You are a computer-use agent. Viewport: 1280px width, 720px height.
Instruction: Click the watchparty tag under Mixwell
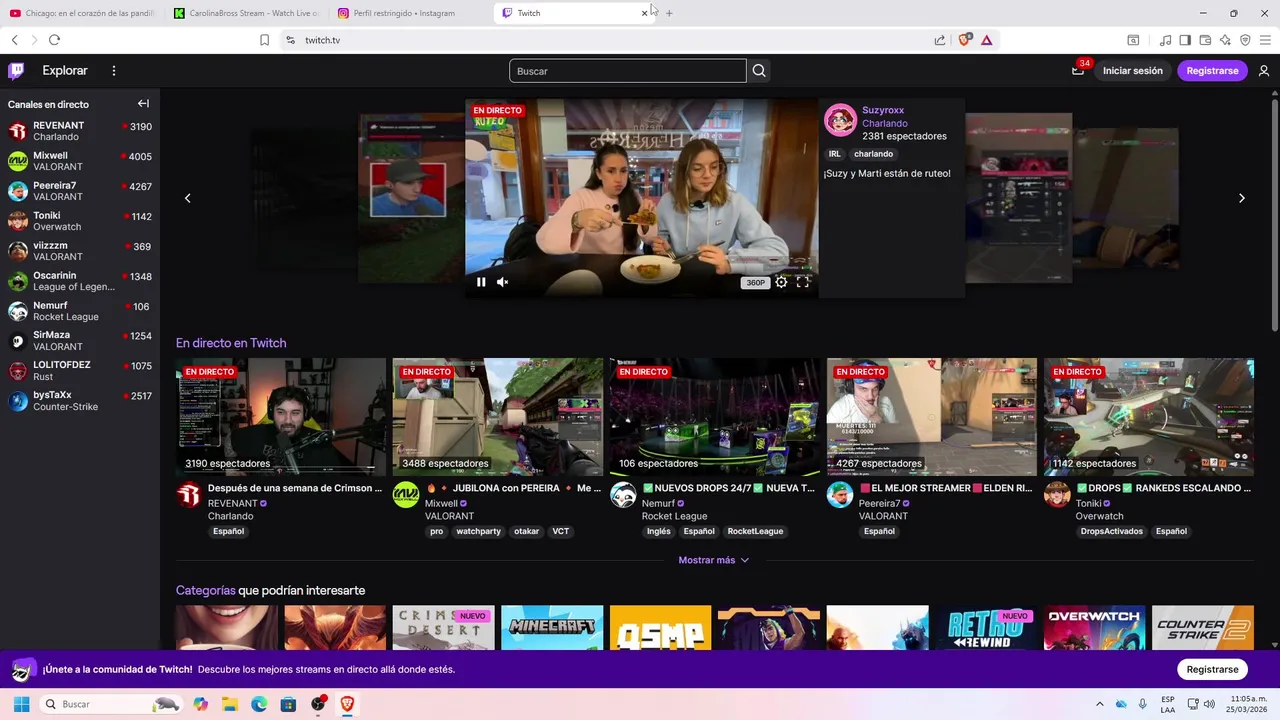pyautogui.click(x=478, y=531)
